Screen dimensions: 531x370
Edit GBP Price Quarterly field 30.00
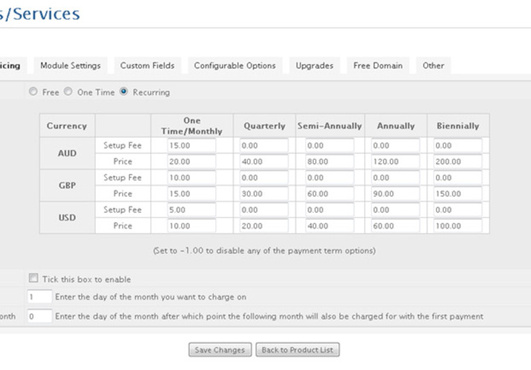[x=264, y=194]
